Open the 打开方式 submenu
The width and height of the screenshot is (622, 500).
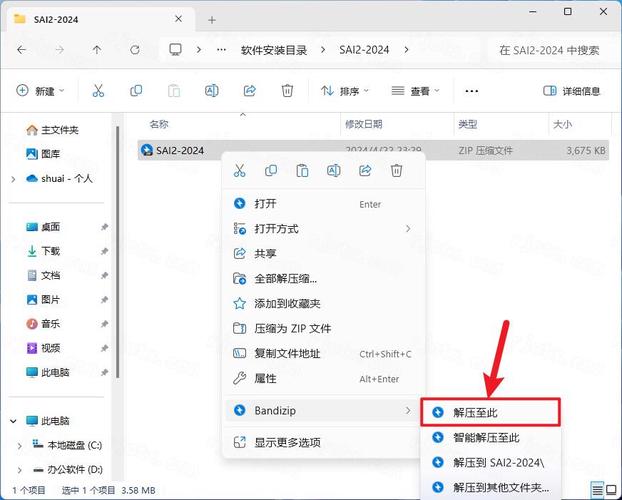[324, 229]
